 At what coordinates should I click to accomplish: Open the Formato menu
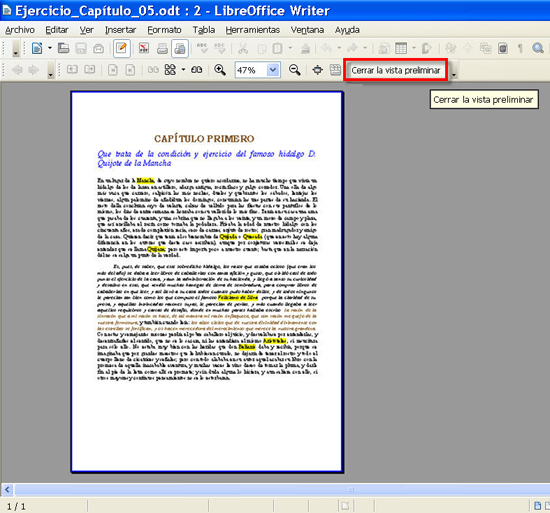pos(164,30)
